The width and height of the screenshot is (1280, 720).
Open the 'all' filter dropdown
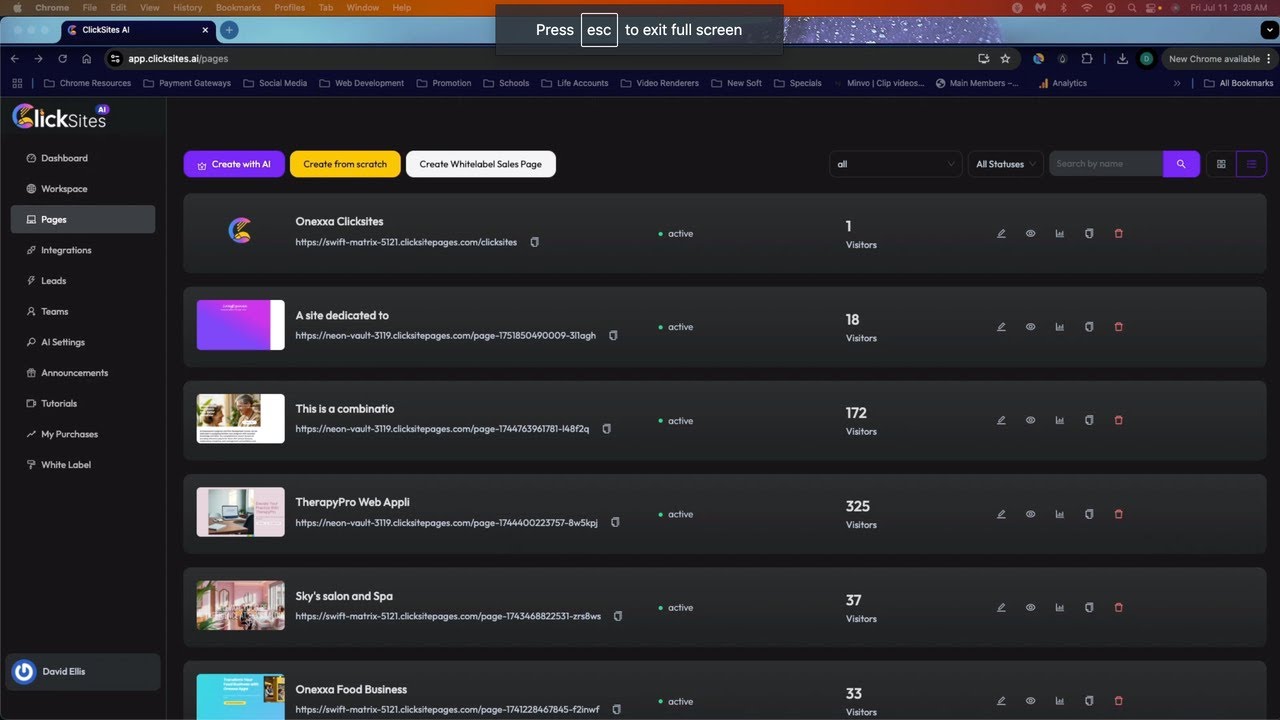[x=896, y=164]
